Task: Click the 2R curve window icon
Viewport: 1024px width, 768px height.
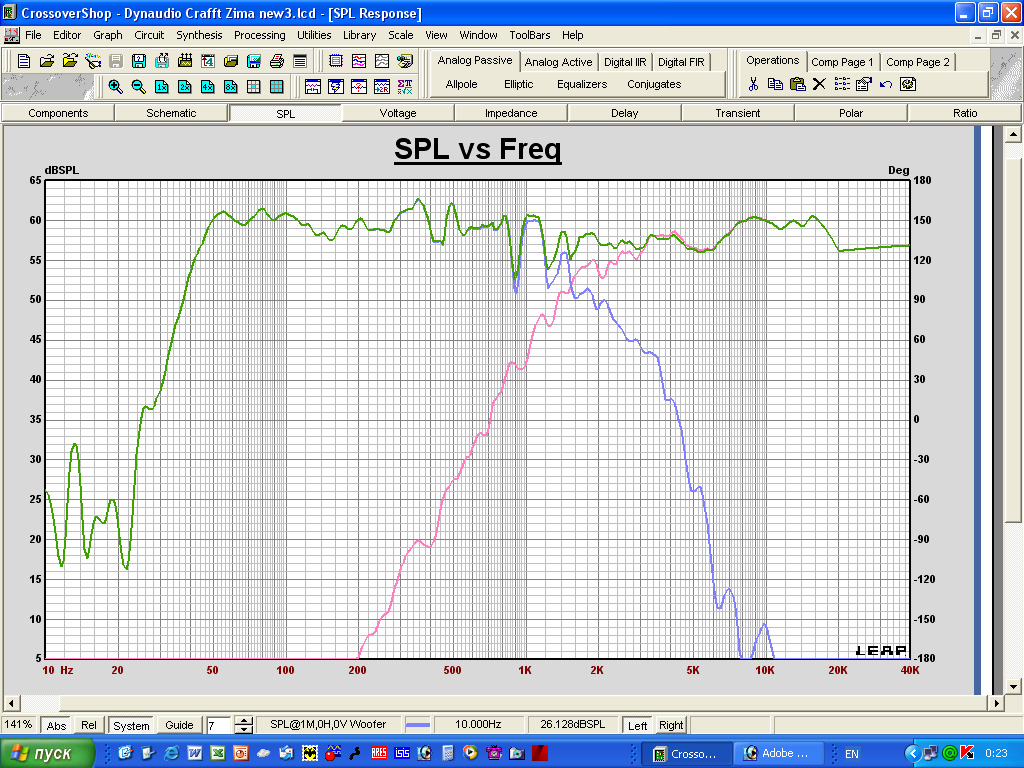Action: (382, 86)
